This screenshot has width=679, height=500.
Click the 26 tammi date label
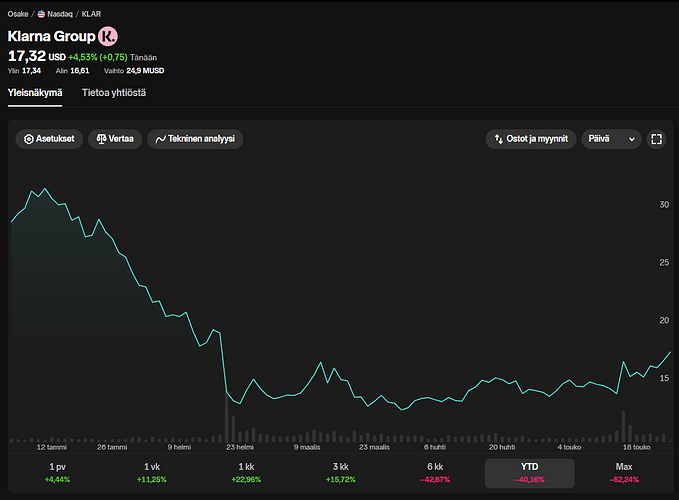[x=112, y=447]
